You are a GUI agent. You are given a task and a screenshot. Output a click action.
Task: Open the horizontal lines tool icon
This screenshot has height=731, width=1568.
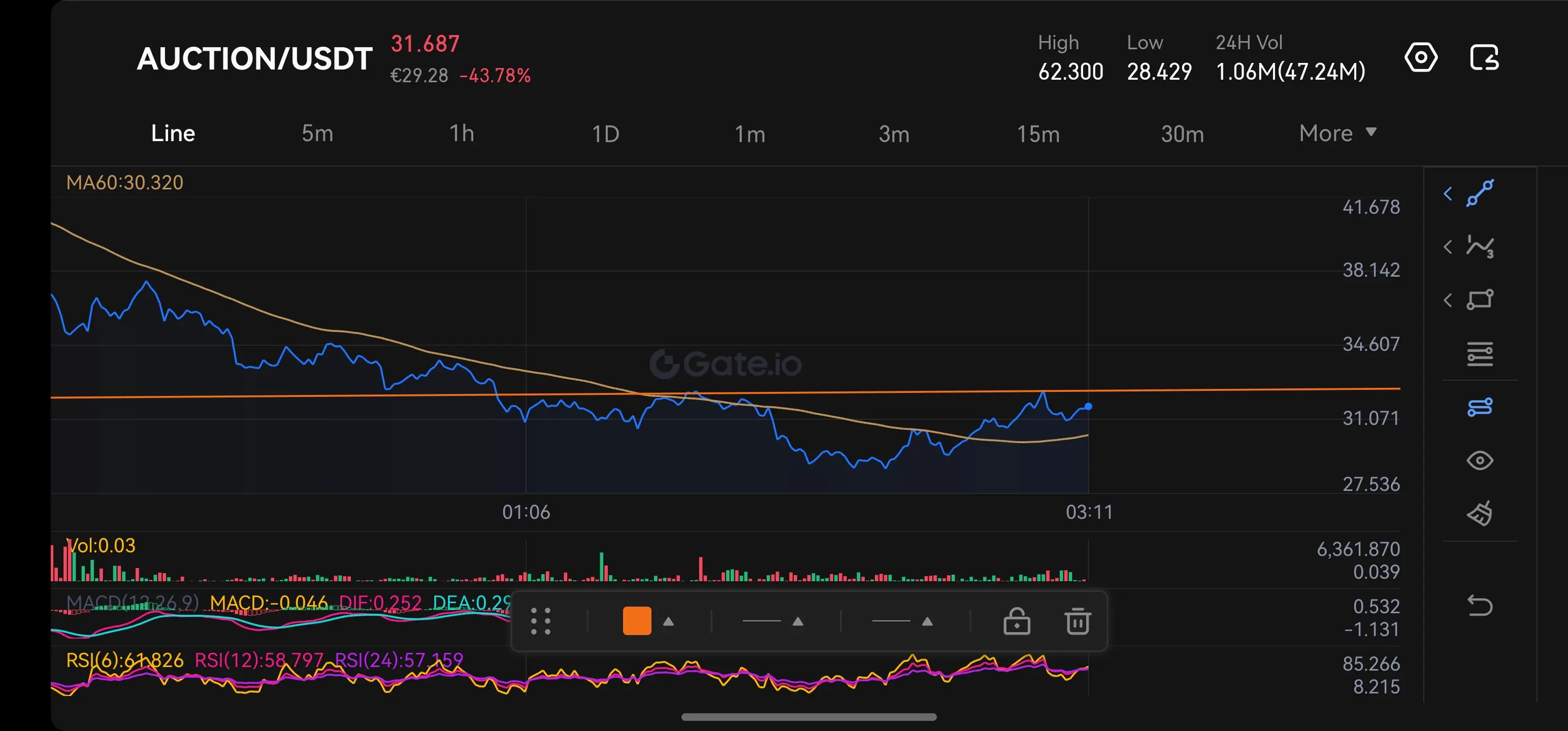pyautogui.click(x=1480, y=354)
